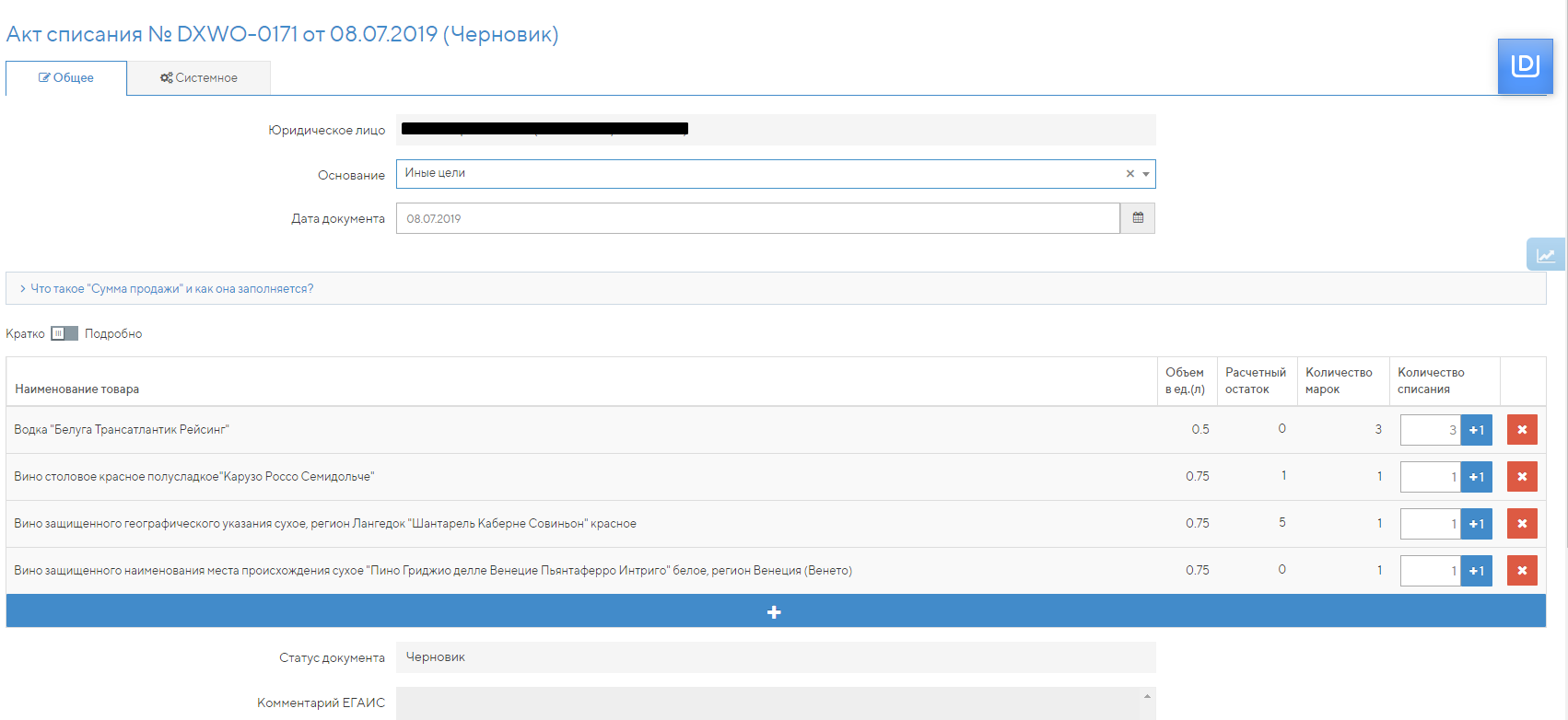
Task: Click the blue D logo icon
Action: tap(1525, 65)
